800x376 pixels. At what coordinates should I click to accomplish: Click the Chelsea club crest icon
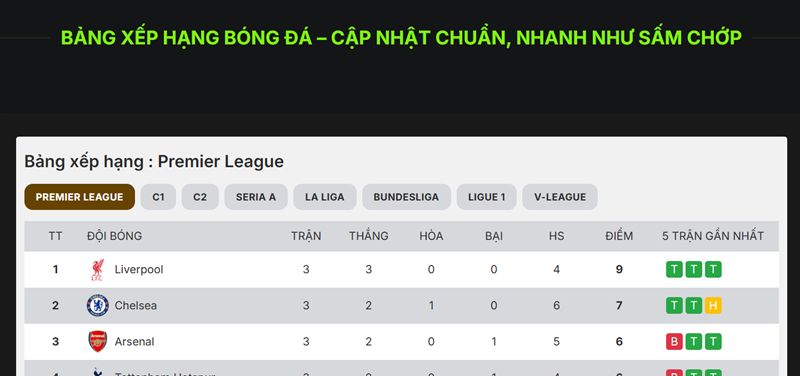(97, 306)
